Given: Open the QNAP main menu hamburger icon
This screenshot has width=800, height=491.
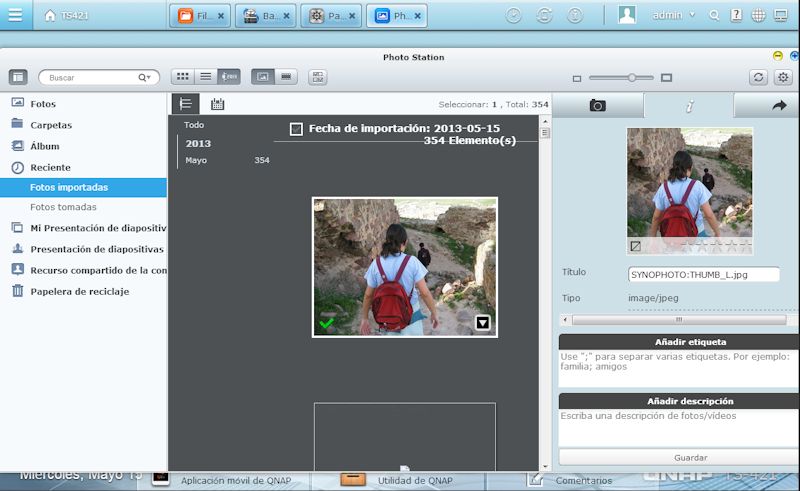Looking at the screenshot, I should click(x=15, y=15).
